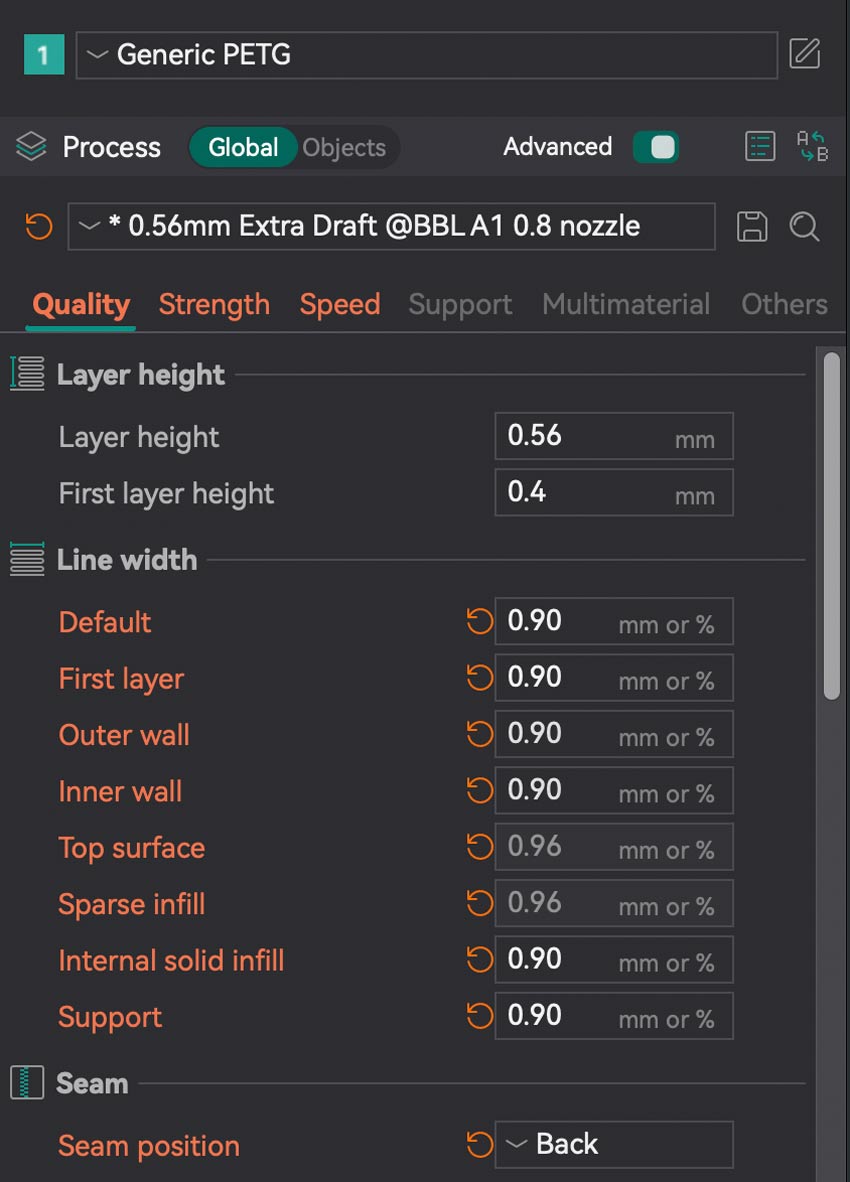The height and width of the screenshot is (1182, 850).
Task: Click filament slot number 1 swatch
Action: pos(43,55)
